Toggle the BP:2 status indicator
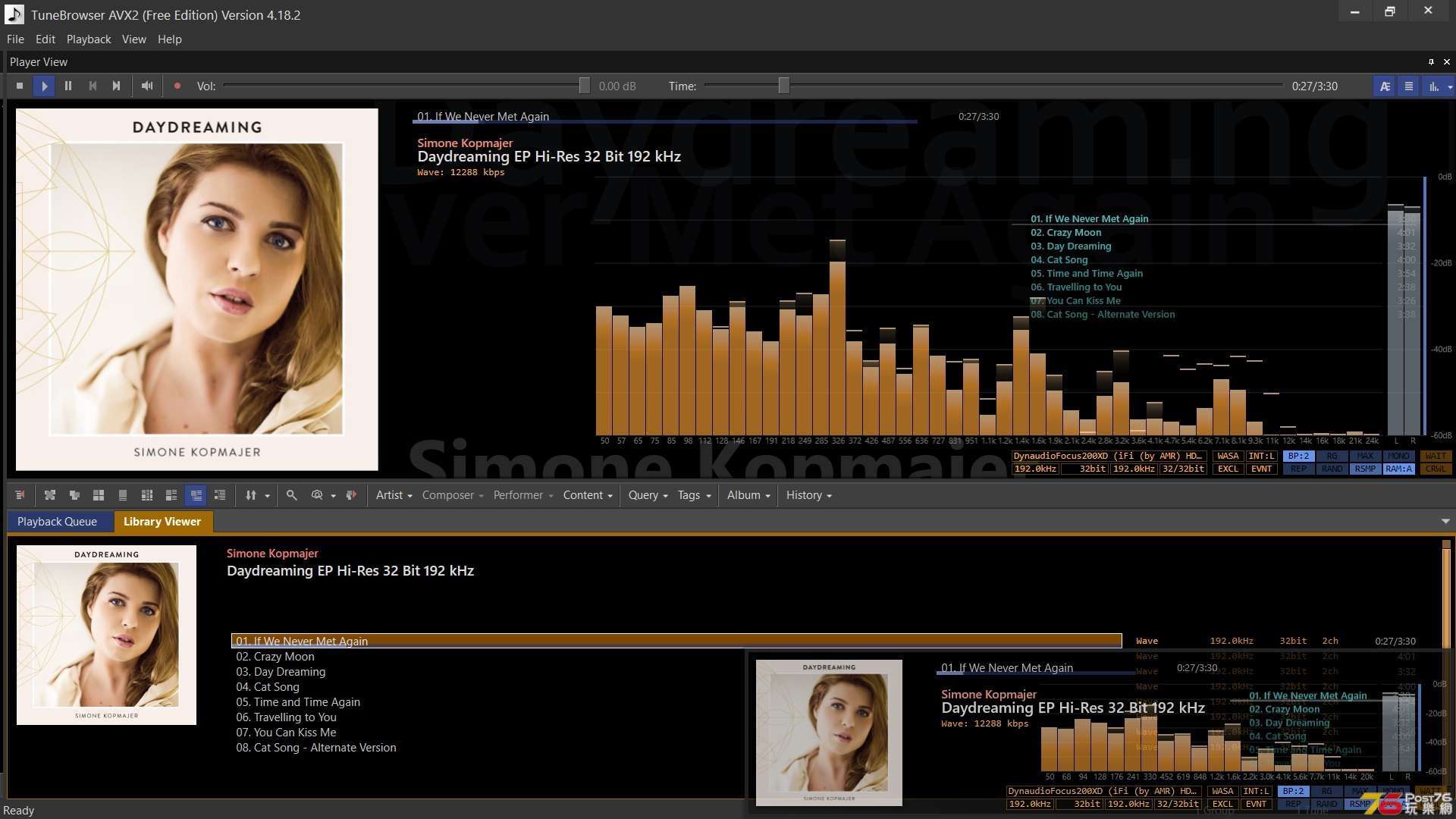Image resolution: width=1456 pixels, height=819 pixels. coord(1298,456)
